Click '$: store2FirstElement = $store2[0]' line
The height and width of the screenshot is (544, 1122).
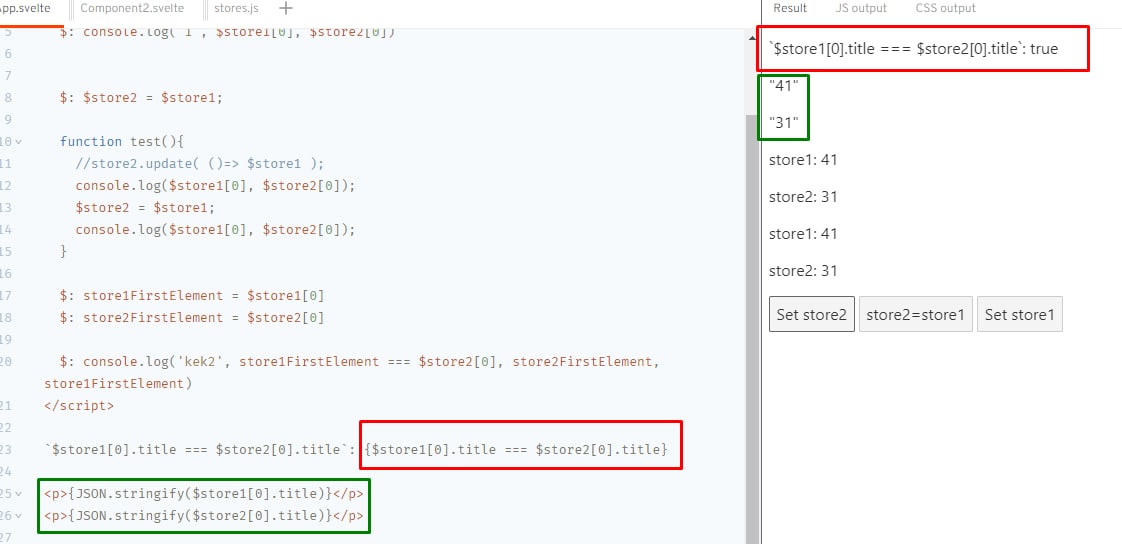tap(192, 318)
